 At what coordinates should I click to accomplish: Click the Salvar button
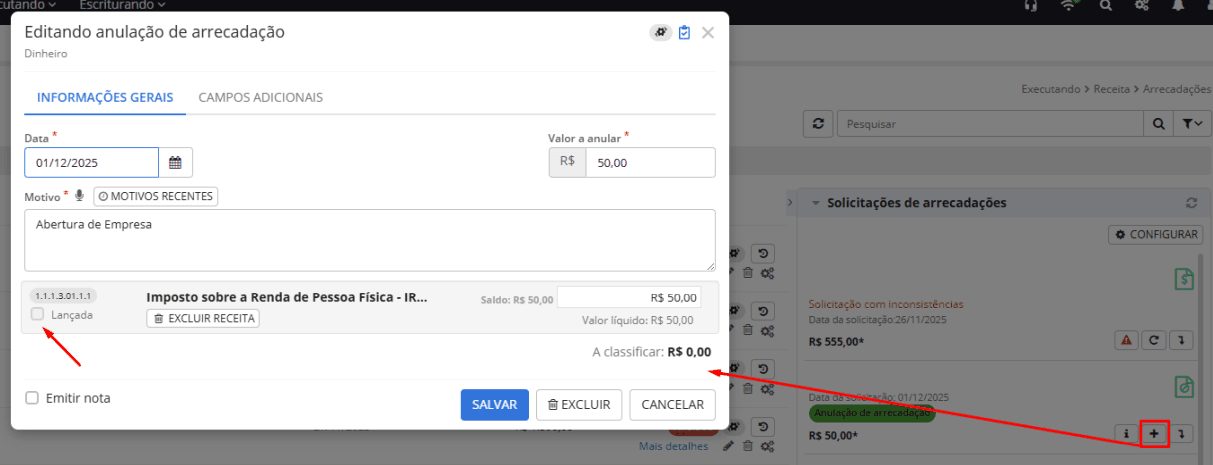pyautogui.click(x=494, y=405)
